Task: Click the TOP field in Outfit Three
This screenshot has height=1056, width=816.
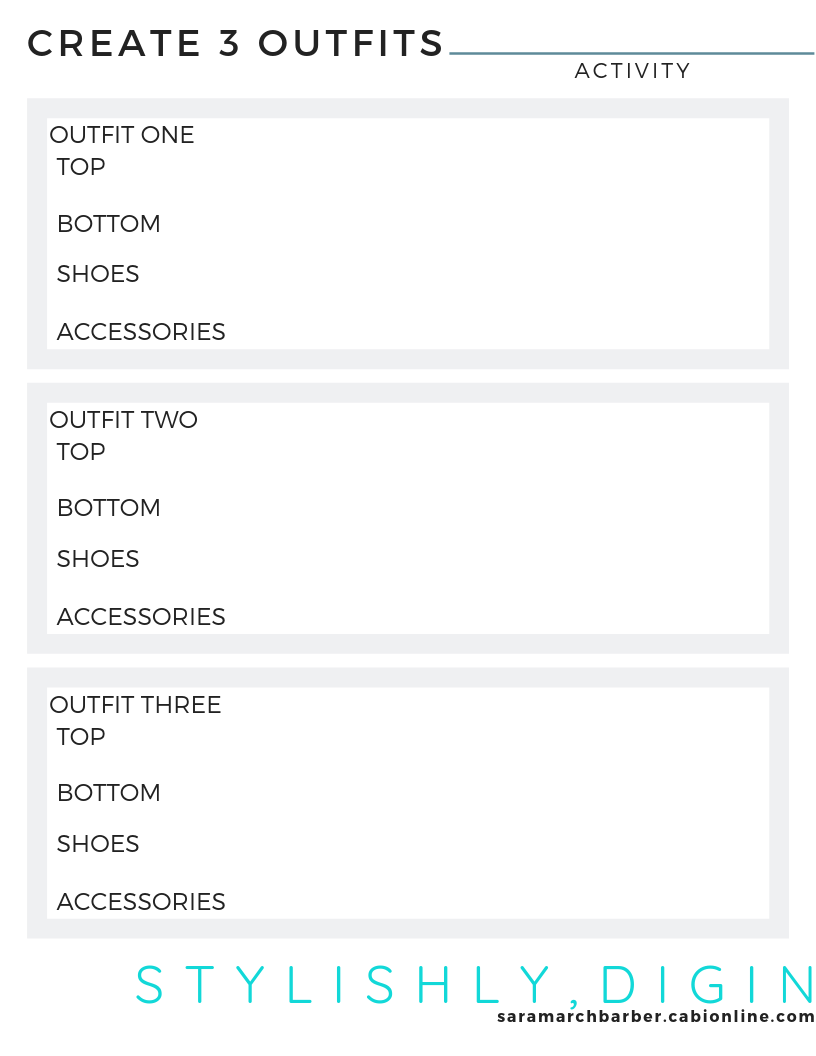Action: click(x=81, y=737)
